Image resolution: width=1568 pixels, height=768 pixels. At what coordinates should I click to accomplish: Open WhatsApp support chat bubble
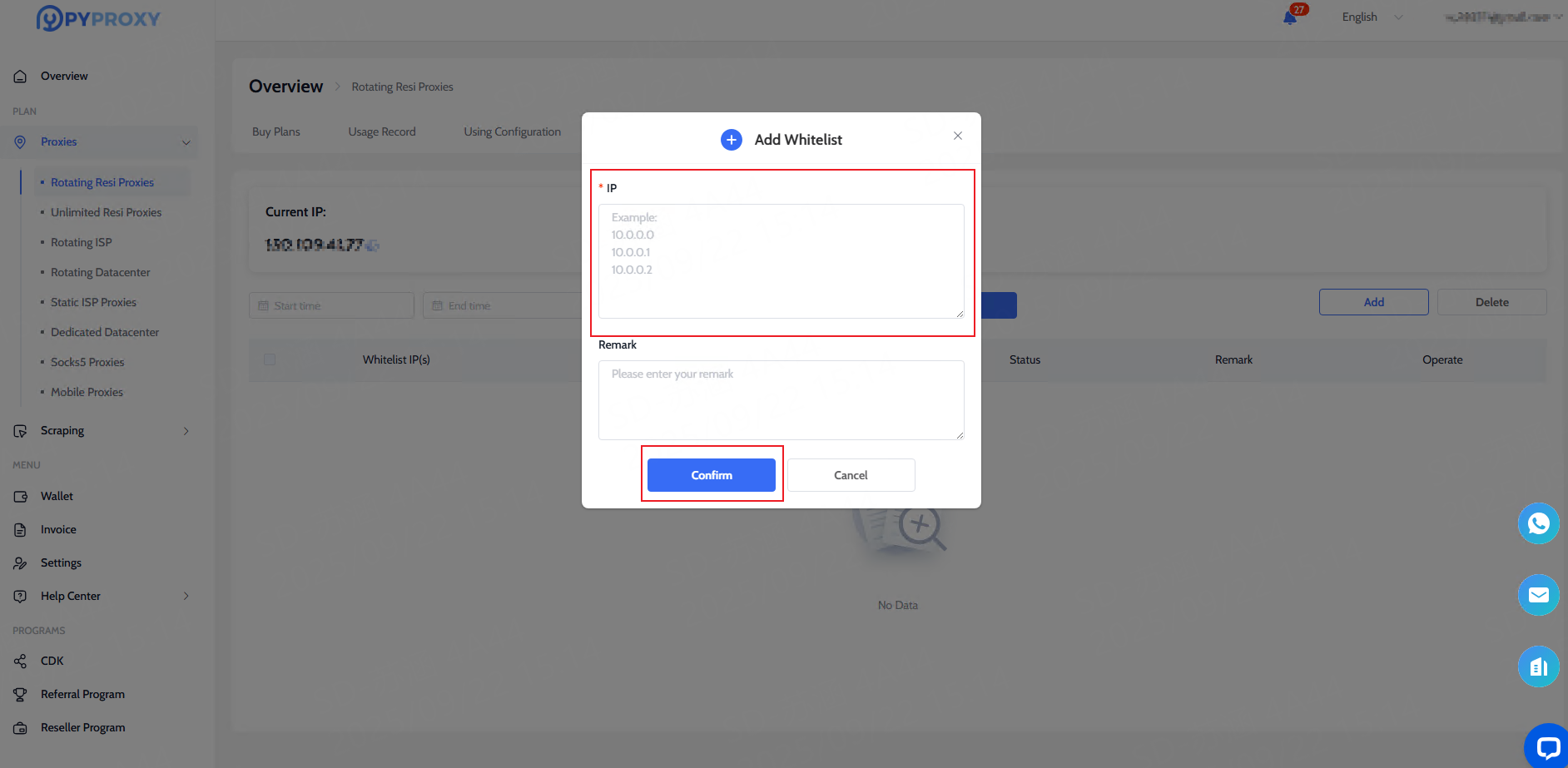(1538, 523)
